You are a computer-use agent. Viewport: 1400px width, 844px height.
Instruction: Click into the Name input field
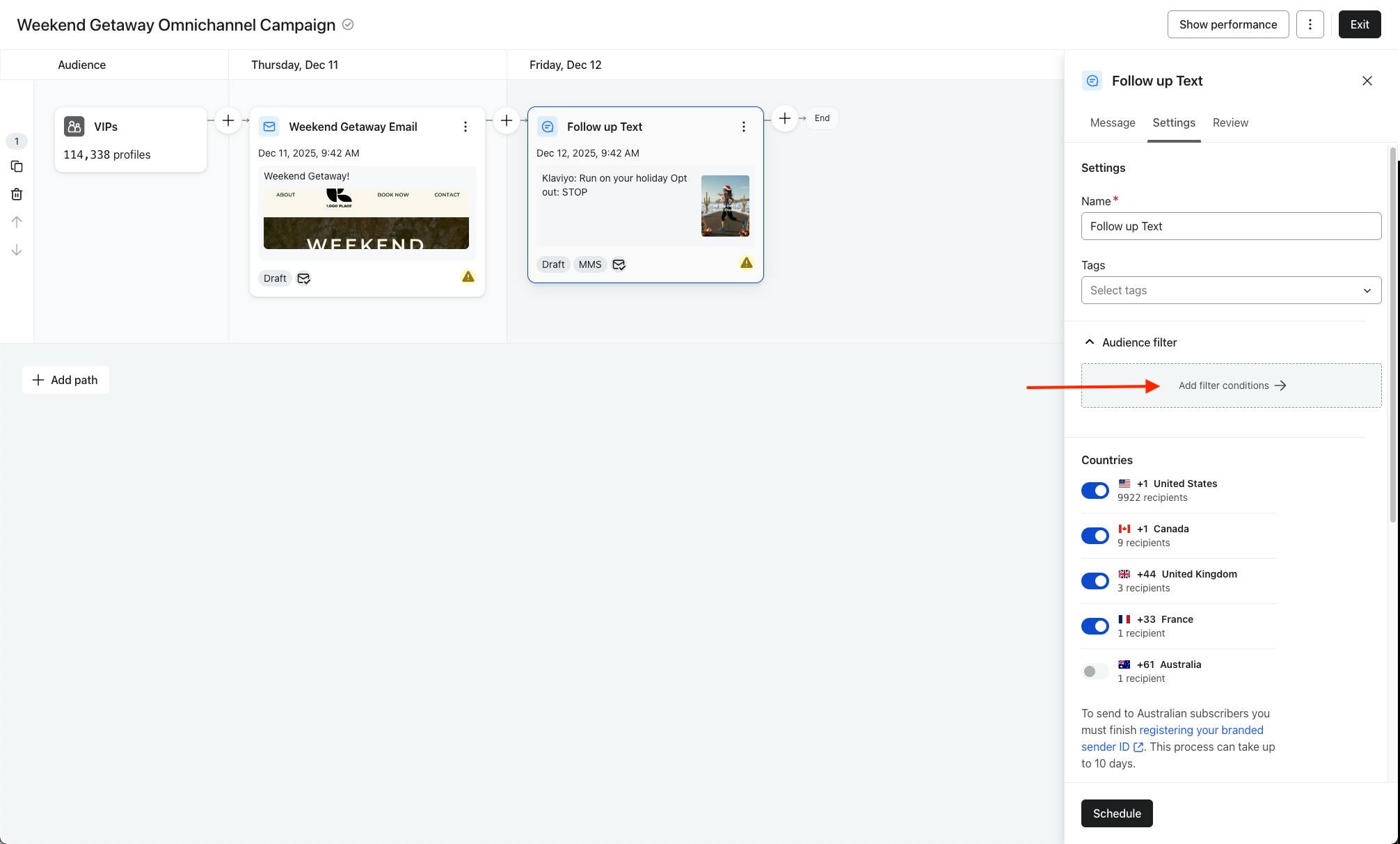(1231, 226)
